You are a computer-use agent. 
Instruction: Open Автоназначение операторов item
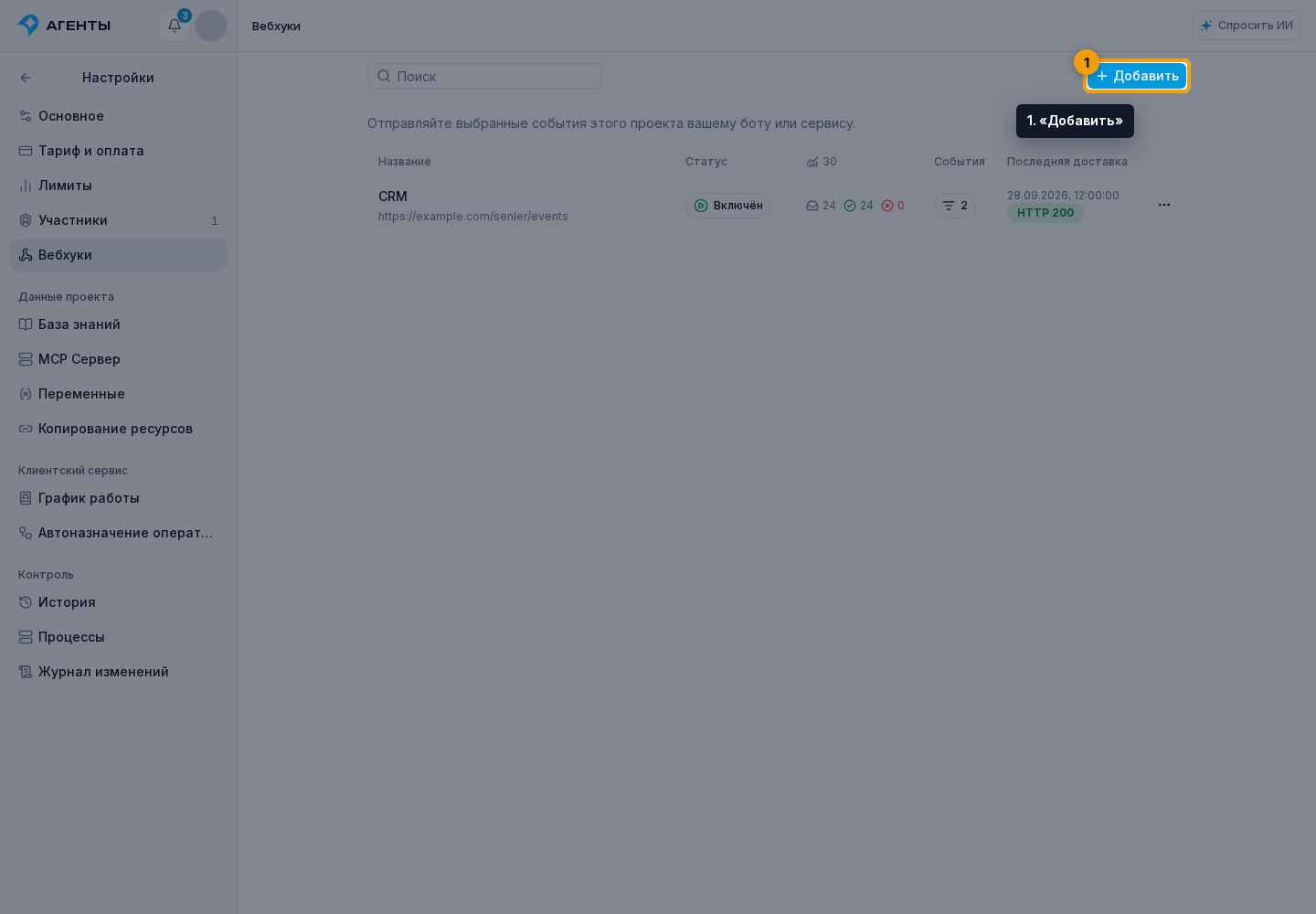click(118, 533)
